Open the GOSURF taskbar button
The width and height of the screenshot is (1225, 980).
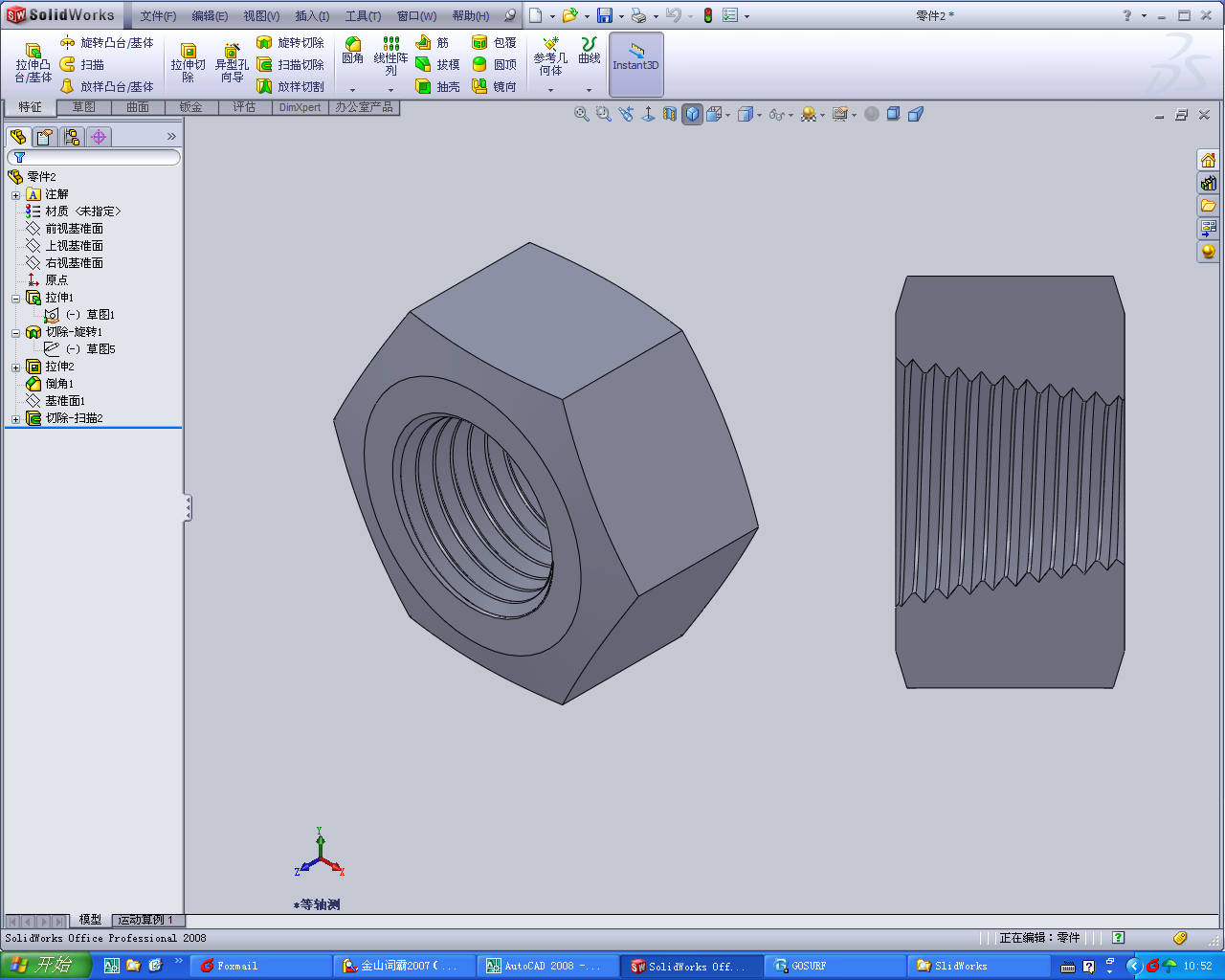(x=836, y=966)
